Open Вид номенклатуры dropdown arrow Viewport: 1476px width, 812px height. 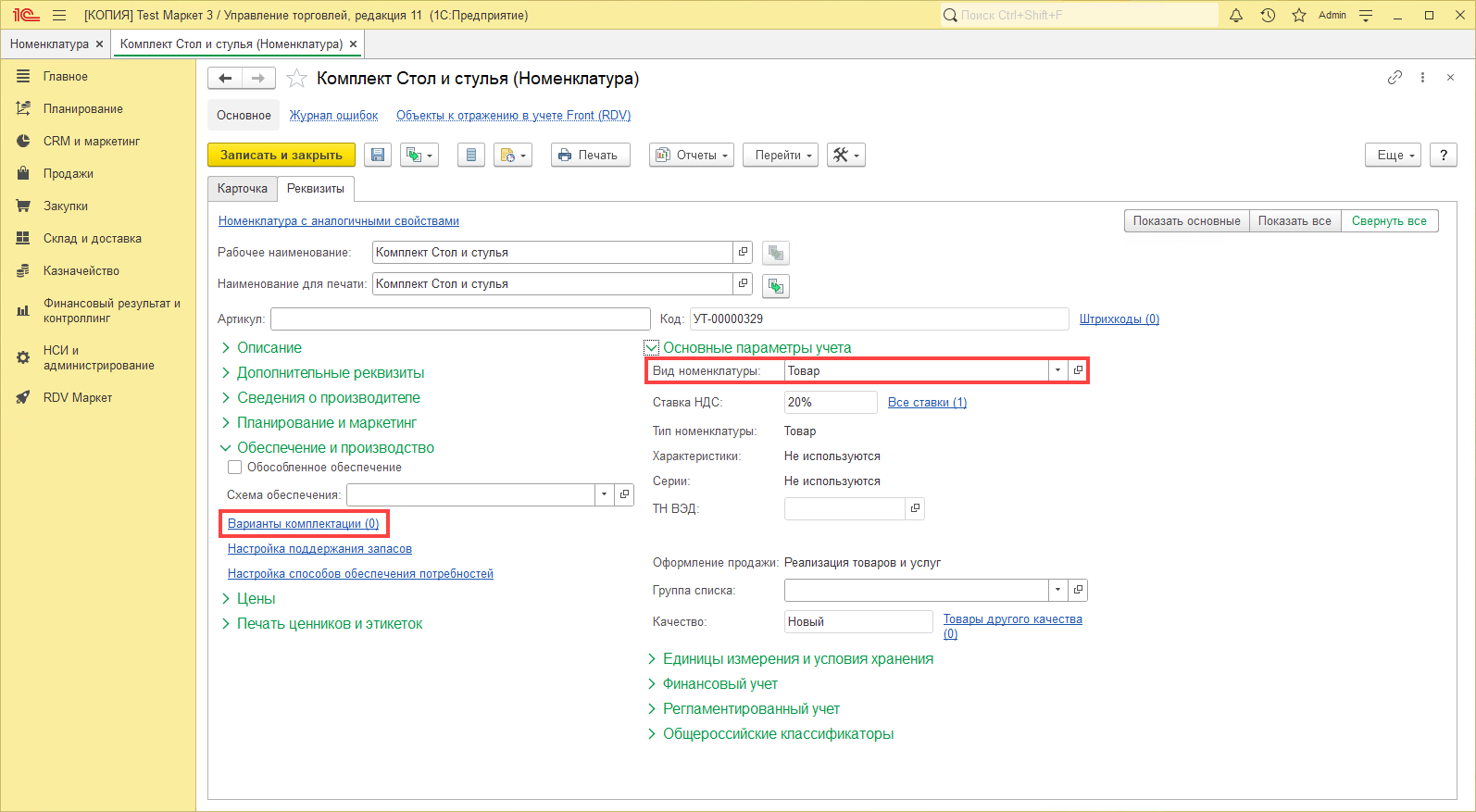(1057, 370)
